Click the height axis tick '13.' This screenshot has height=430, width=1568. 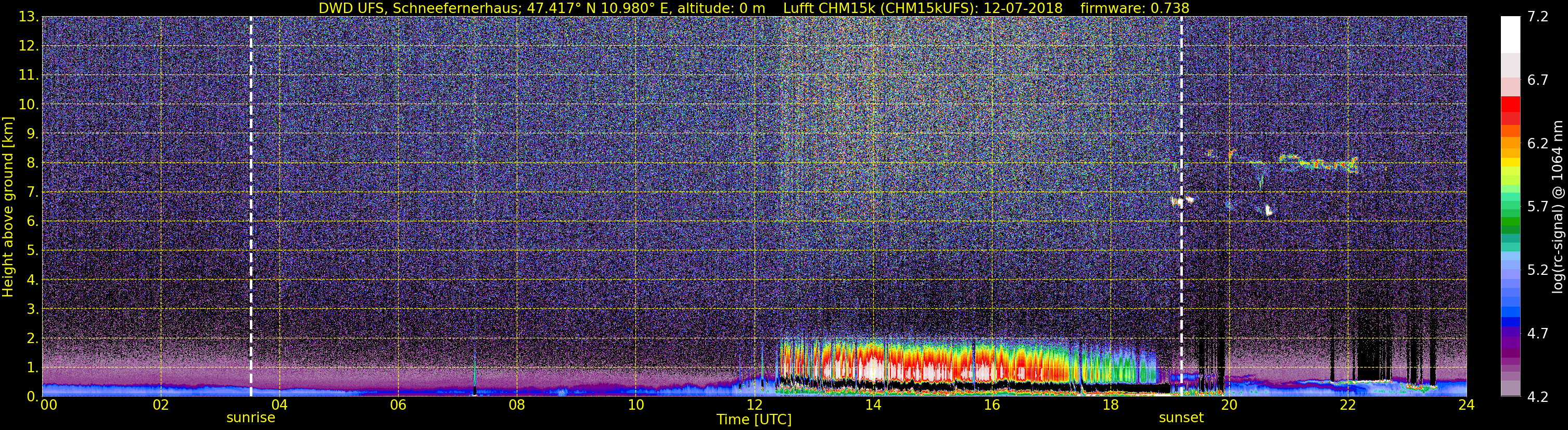[29, 17]
